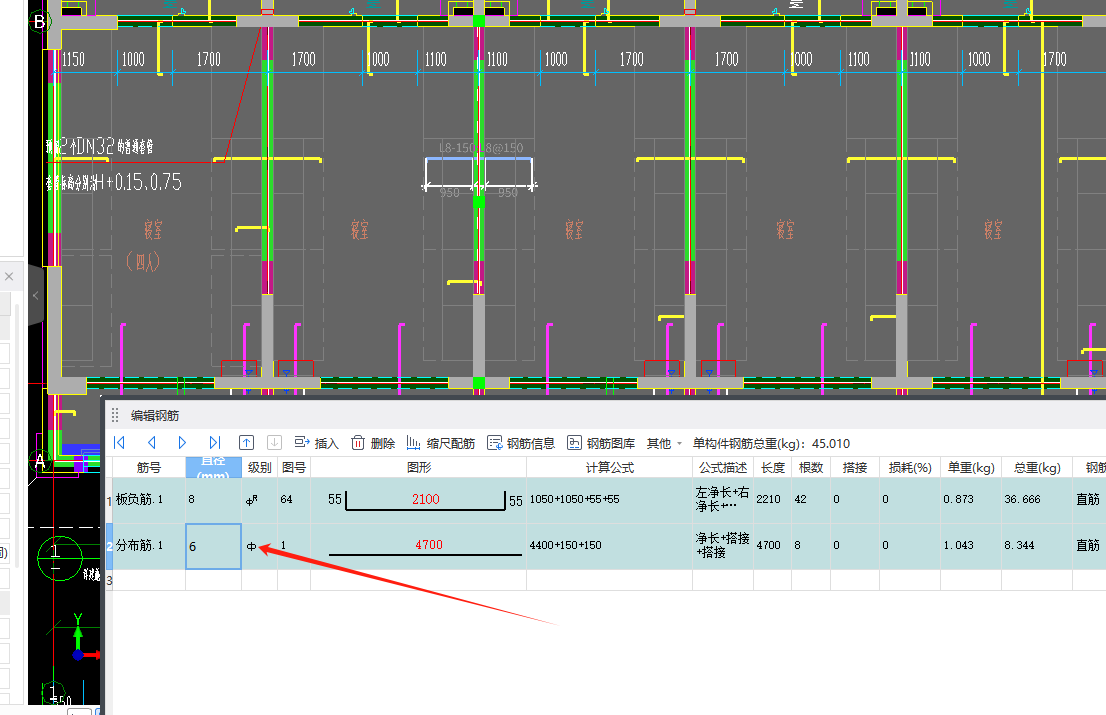Click red shape dimension 2100

(426, 499)
